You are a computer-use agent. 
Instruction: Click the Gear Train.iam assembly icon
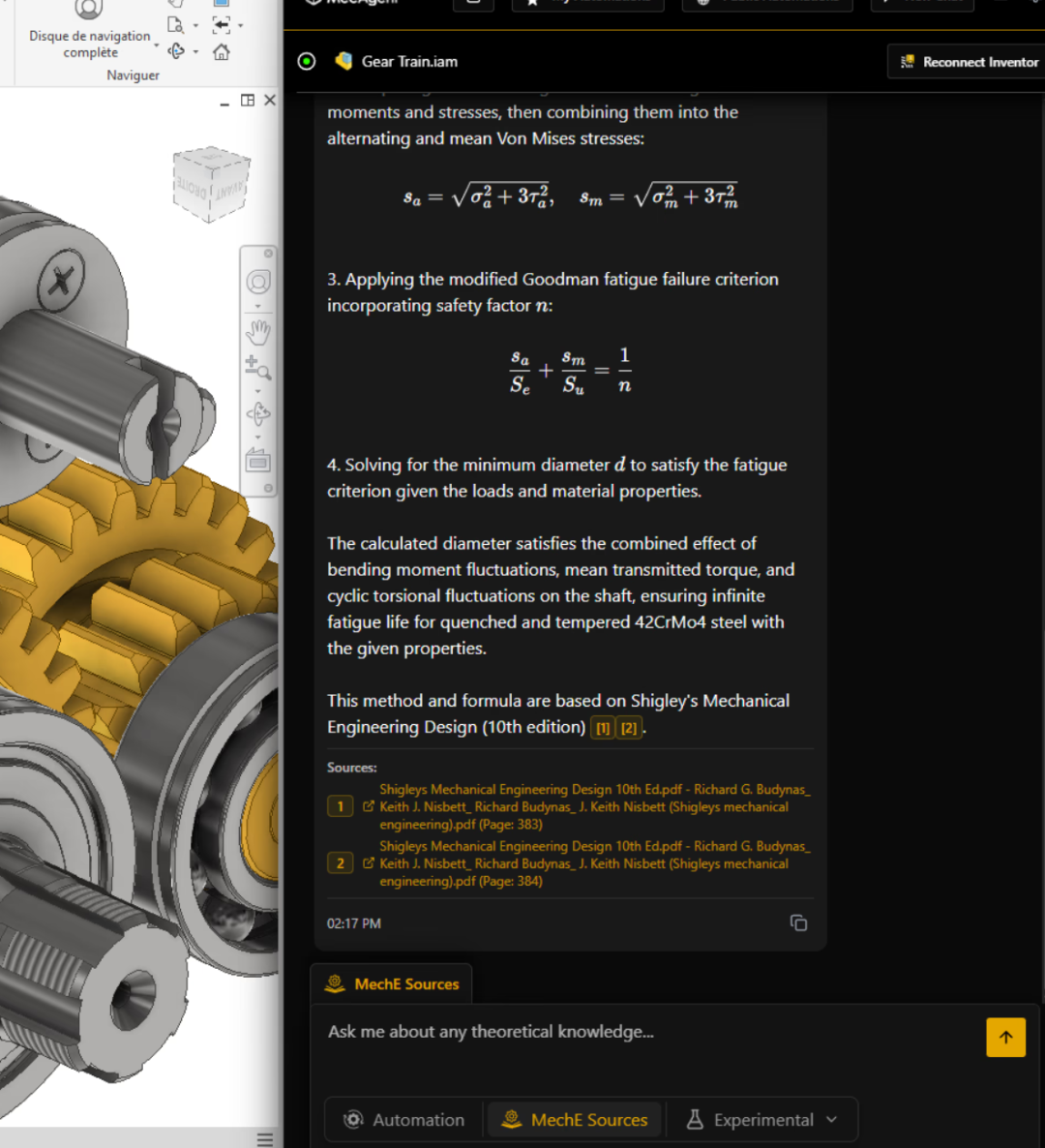tap(343, 61)
